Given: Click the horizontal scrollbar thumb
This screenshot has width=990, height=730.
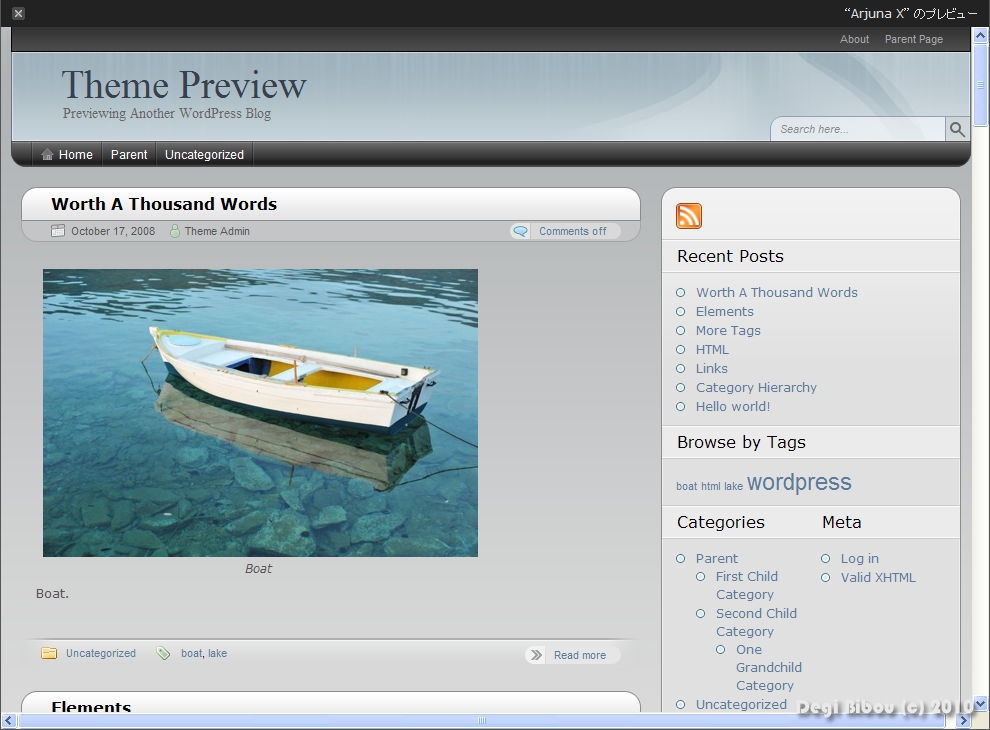Looking at the screenshot, I should [x=482, y=721].
